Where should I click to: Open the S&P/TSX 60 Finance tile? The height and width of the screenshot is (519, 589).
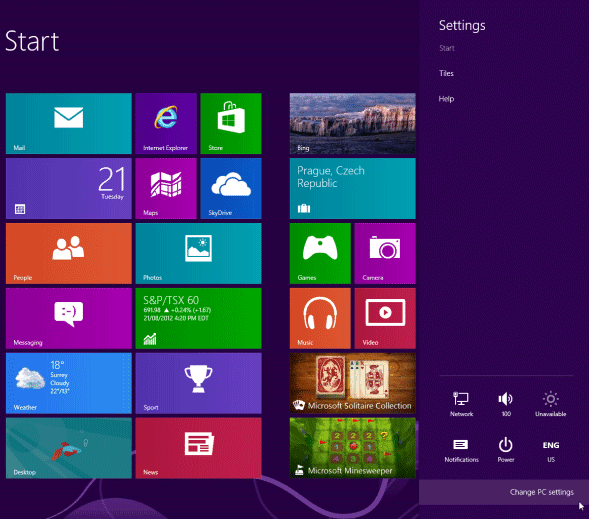[x=198, y=318]
